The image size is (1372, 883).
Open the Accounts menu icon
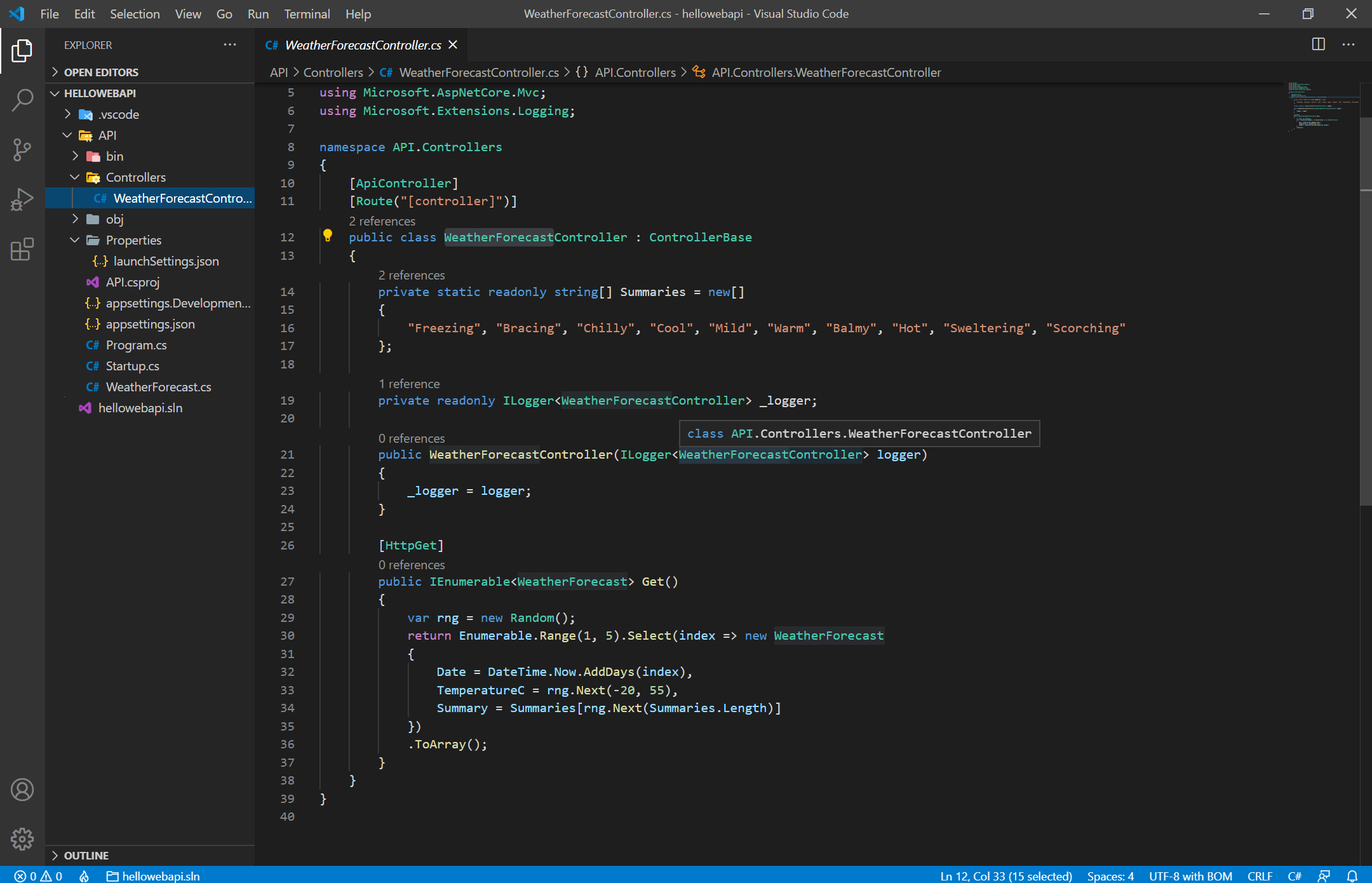pyautogui.click(x=22, y=790)
